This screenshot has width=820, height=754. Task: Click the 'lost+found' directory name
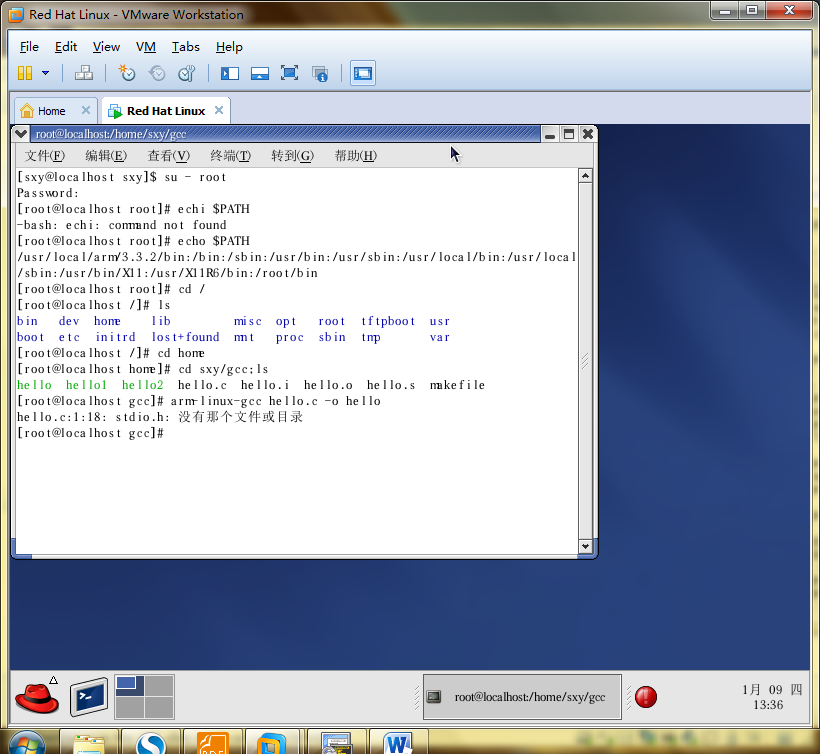click(x=186, y=337)
